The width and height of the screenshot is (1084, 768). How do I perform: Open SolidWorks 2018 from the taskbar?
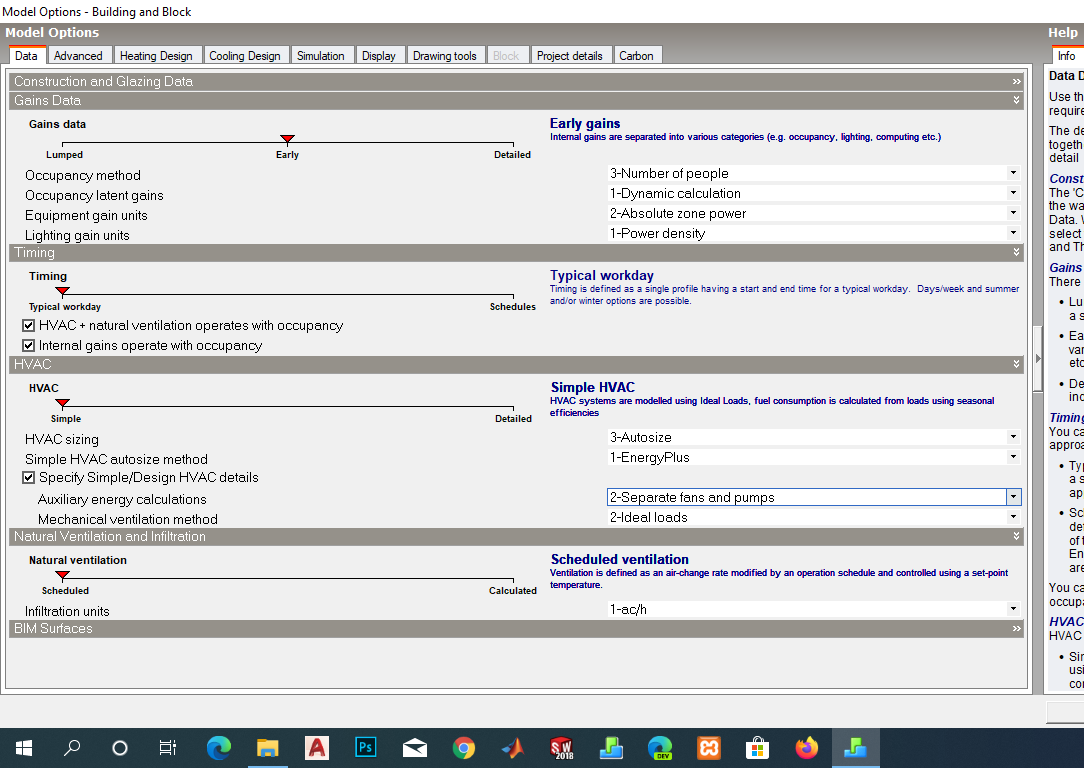tap(561, 748)
